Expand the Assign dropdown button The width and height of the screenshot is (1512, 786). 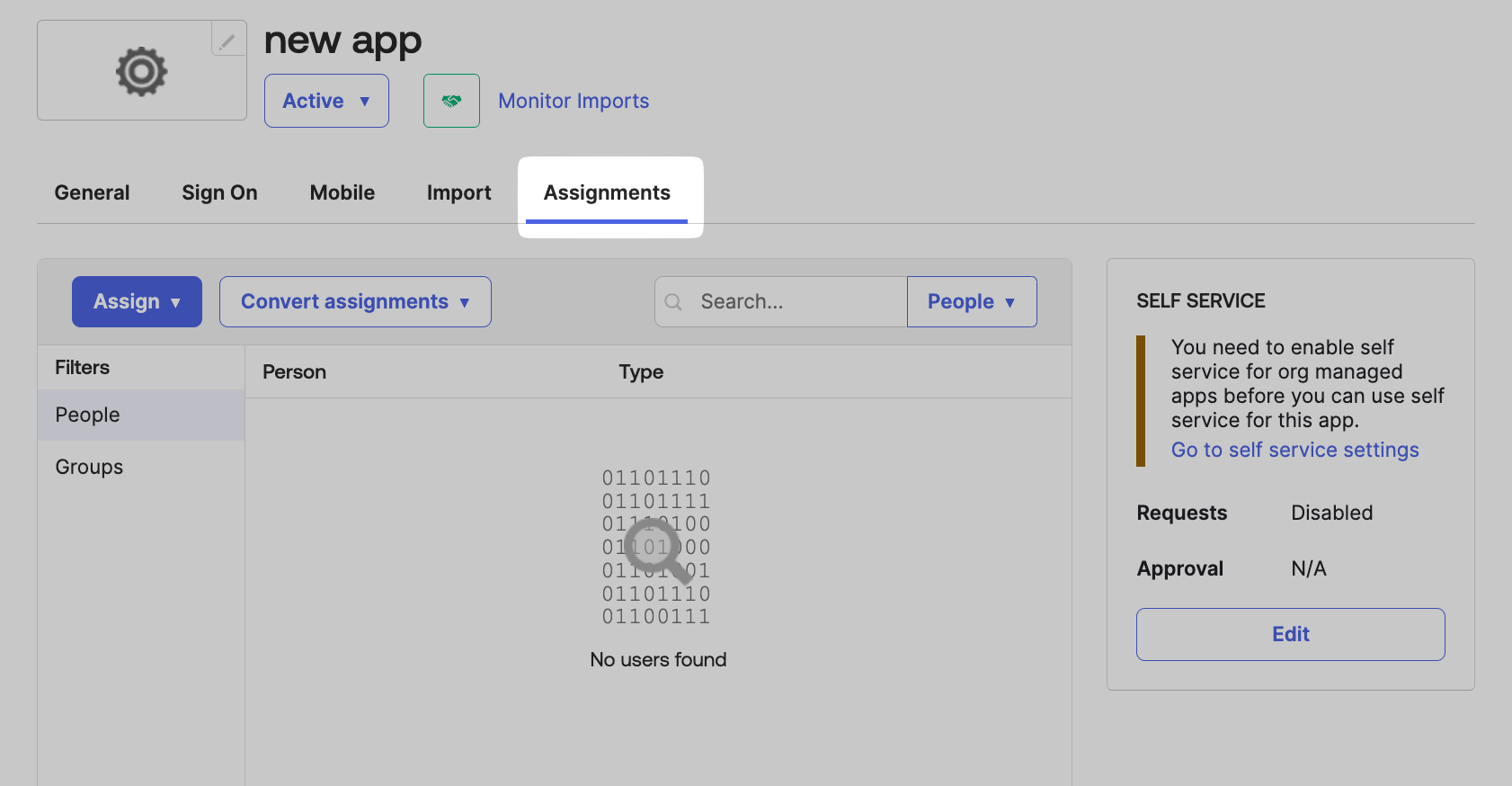pos(137,302)
